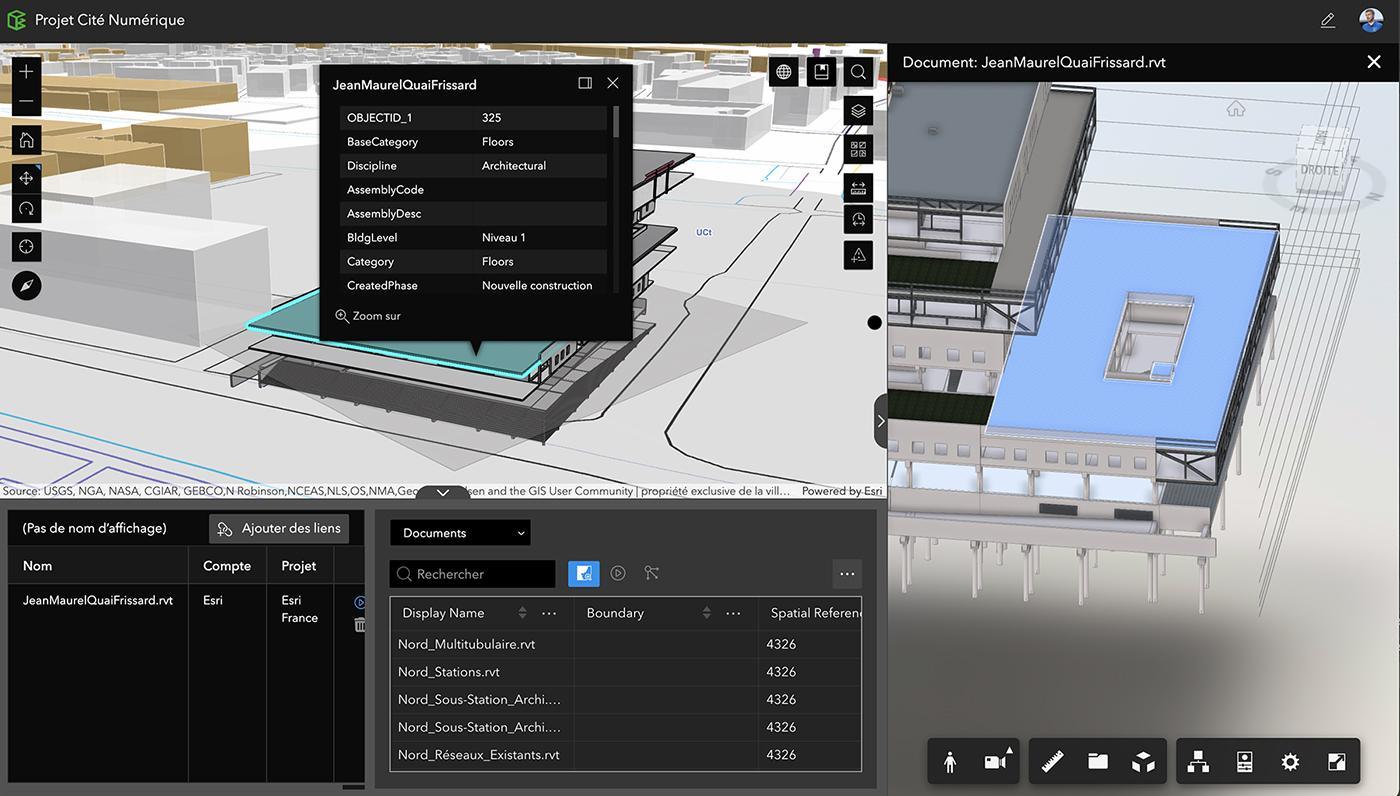Open the model browser hierarchy icon

point(1198,762)
